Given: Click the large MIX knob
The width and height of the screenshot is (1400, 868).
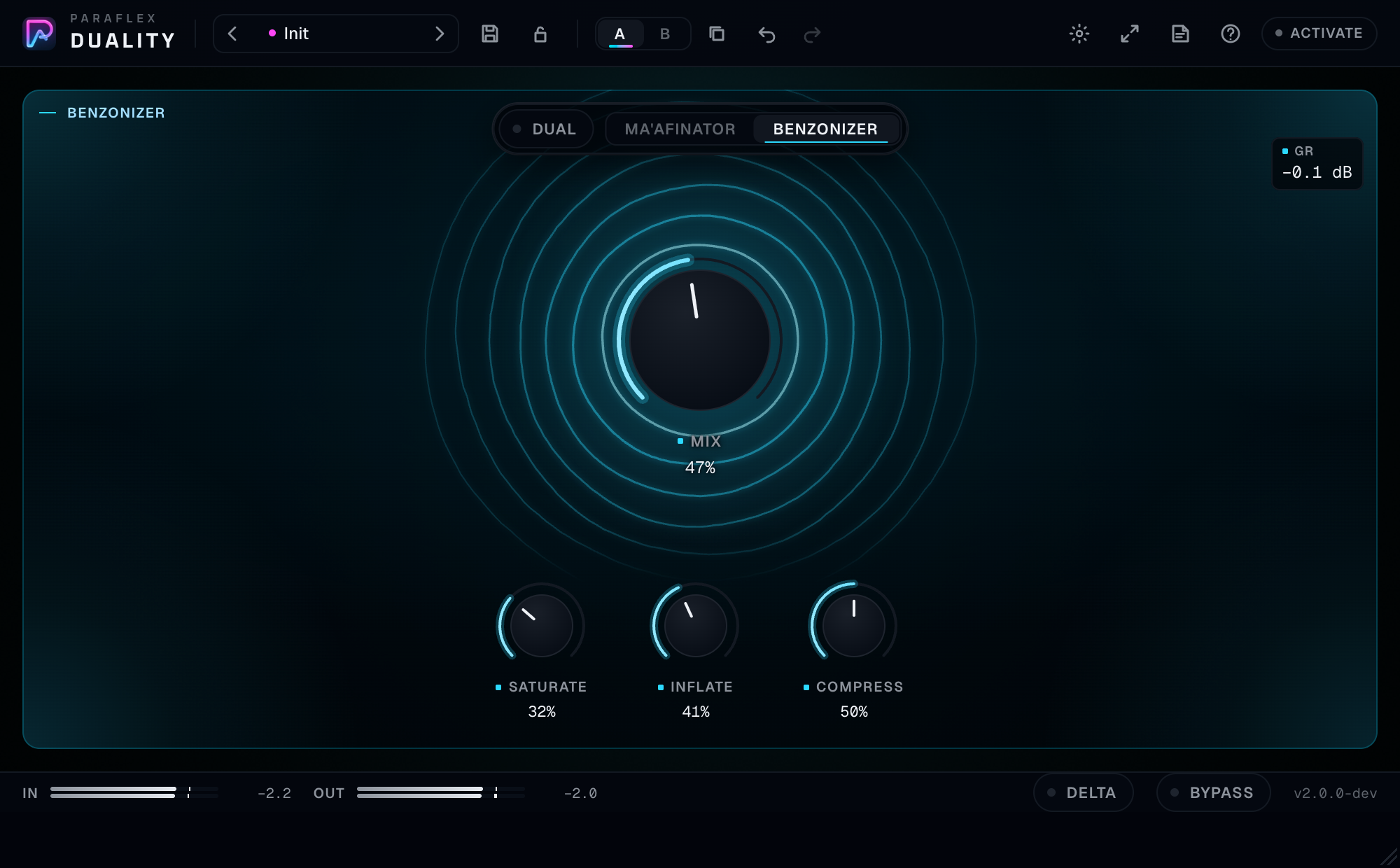Looking at the screenshot, I should [x=700, y=340].
